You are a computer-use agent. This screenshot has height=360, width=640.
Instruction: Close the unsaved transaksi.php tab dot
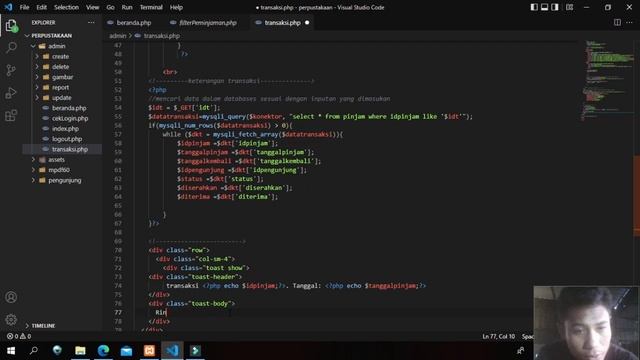307,23
